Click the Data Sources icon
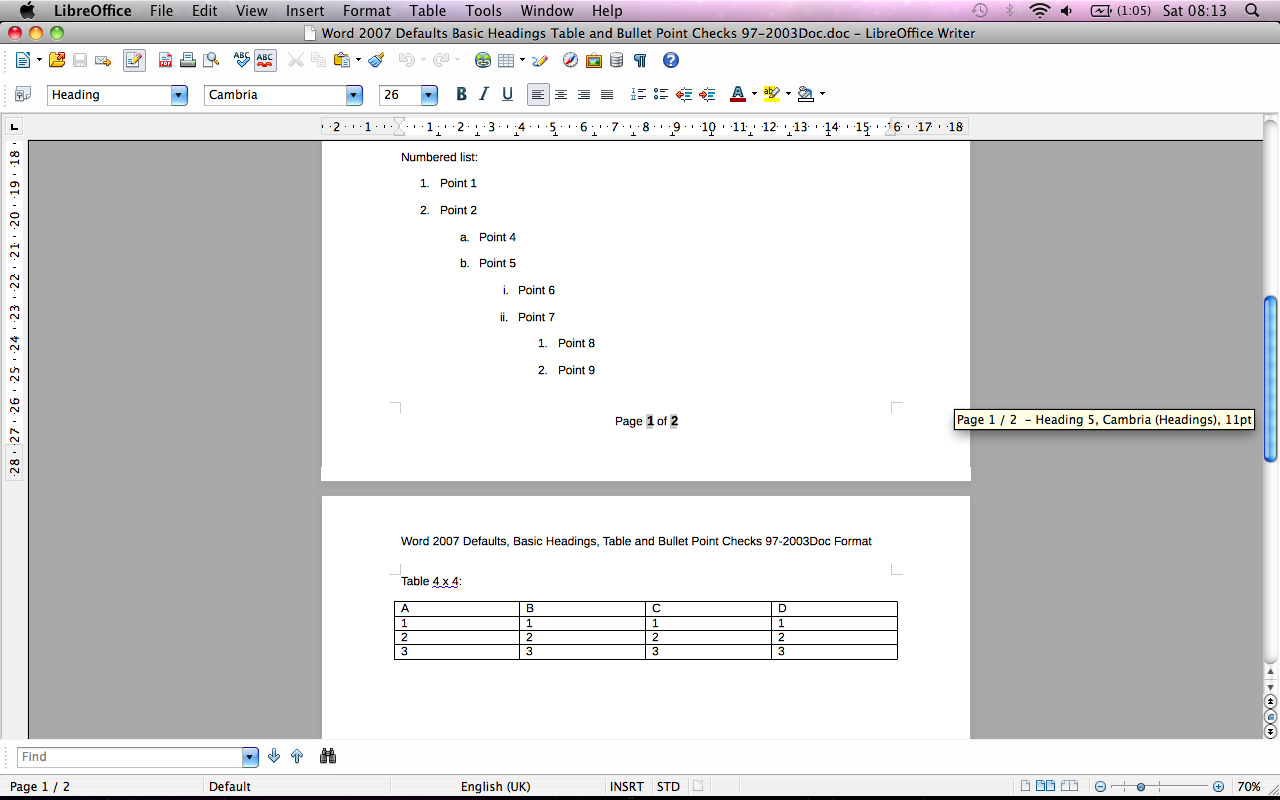The height and width of the screenshot is (800, 1280). pos(617,60)
